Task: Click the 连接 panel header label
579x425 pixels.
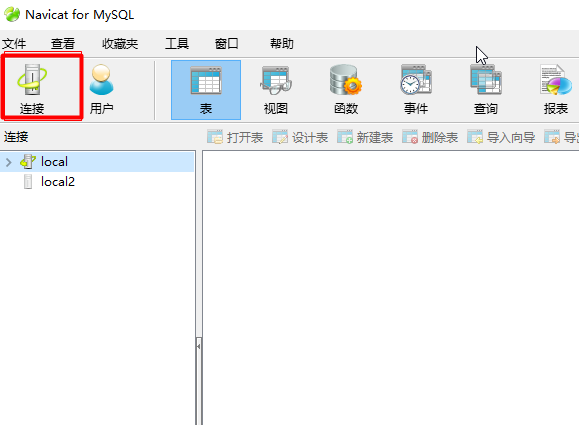Action: tap(16, 137)
